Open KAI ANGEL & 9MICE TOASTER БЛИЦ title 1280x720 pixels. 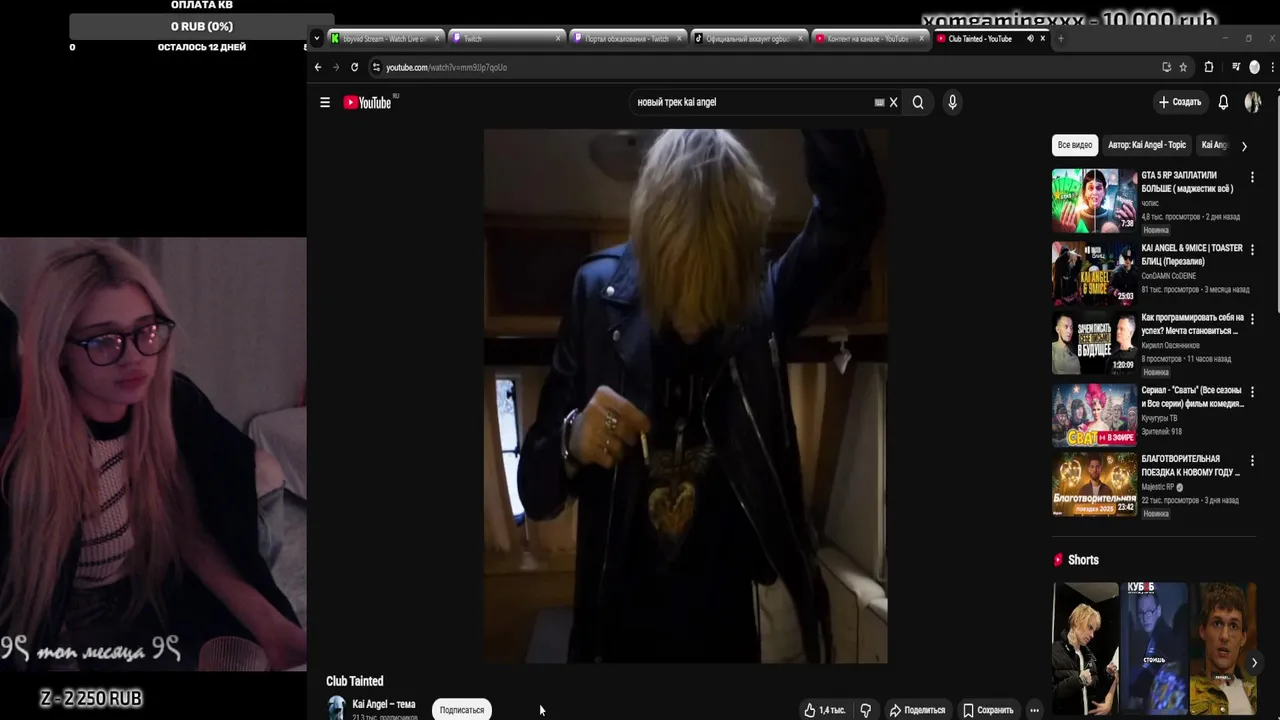(1192, 254)
